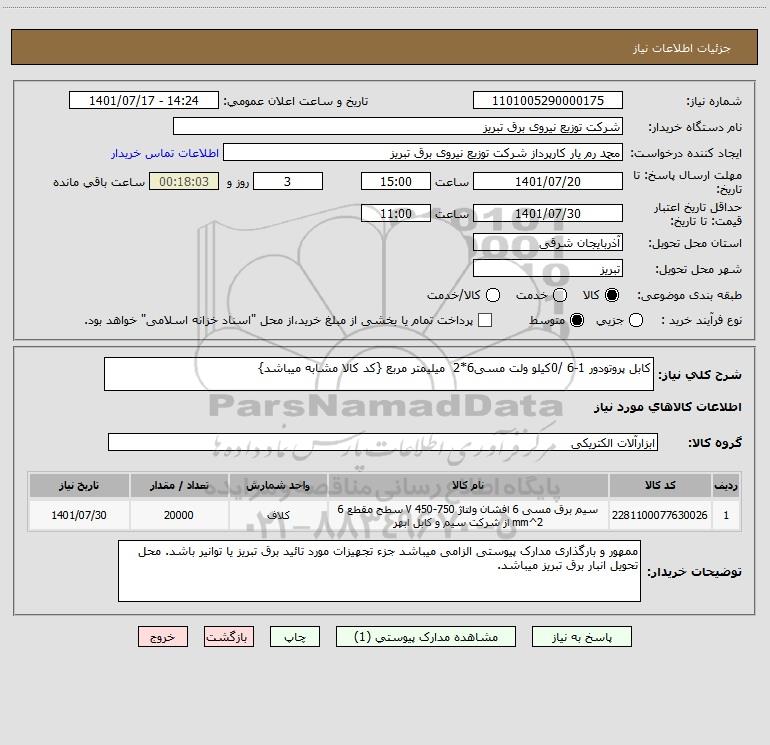Click the general need description text box
Screen dimensions: 770x745
(379, 374)
